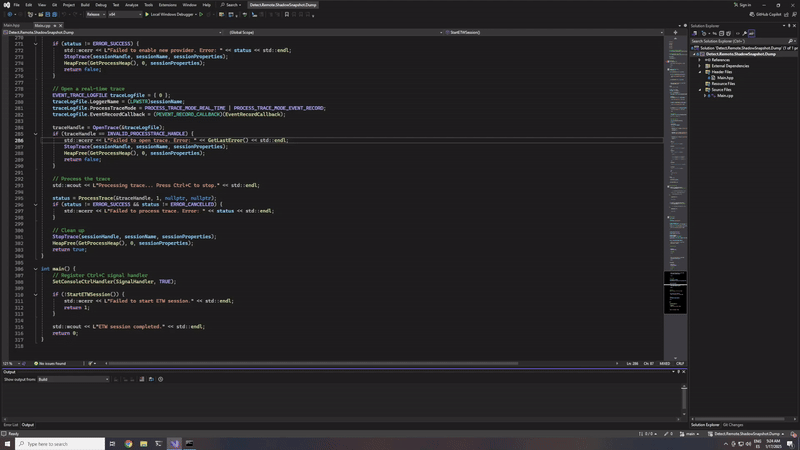Open the Git Changes tab
The width and height of the screenshot is (800, 450).
[732, 424]
